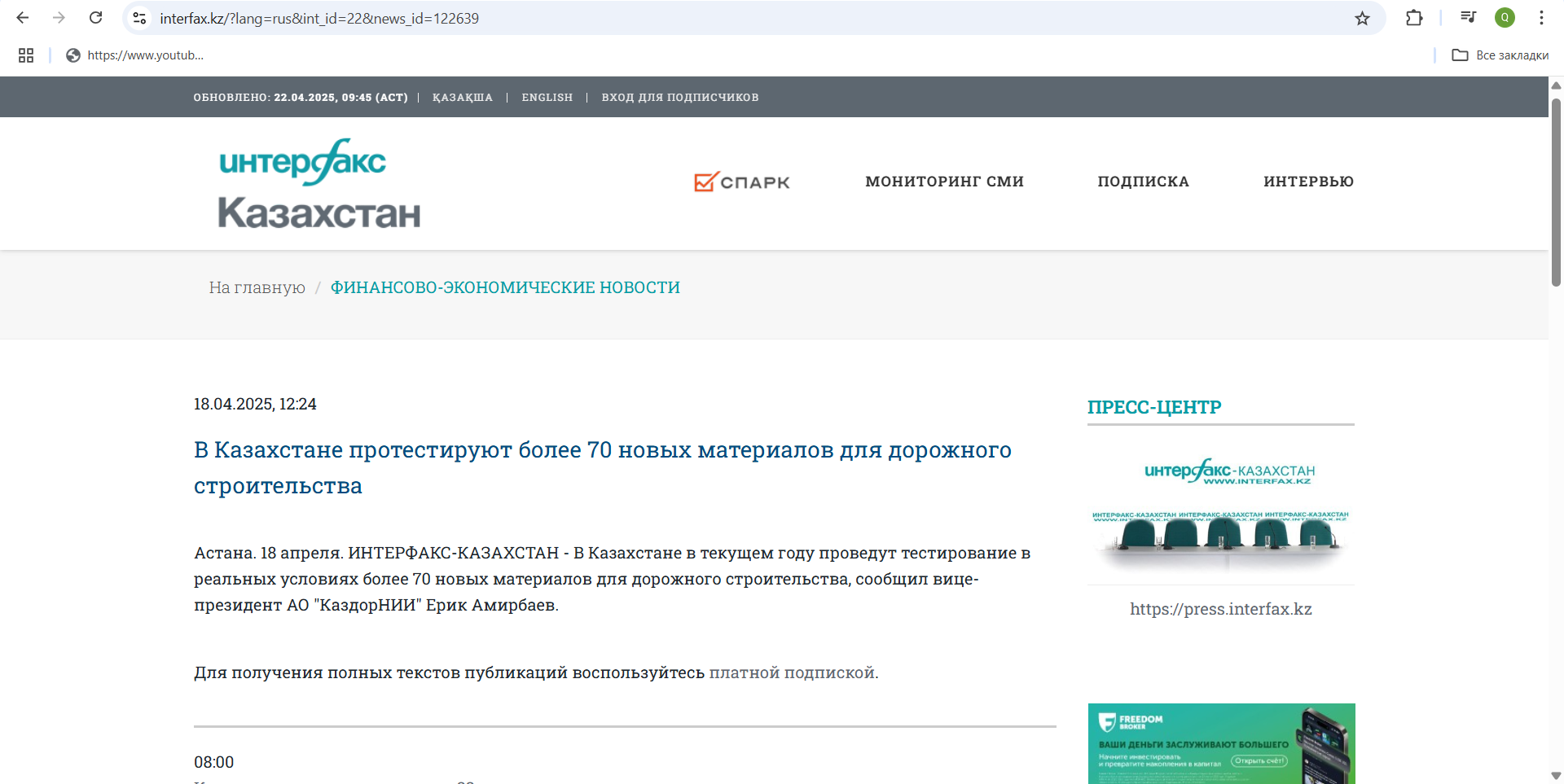
Task: Open the СПАРК logo link
Action: (x=742, y=182)
